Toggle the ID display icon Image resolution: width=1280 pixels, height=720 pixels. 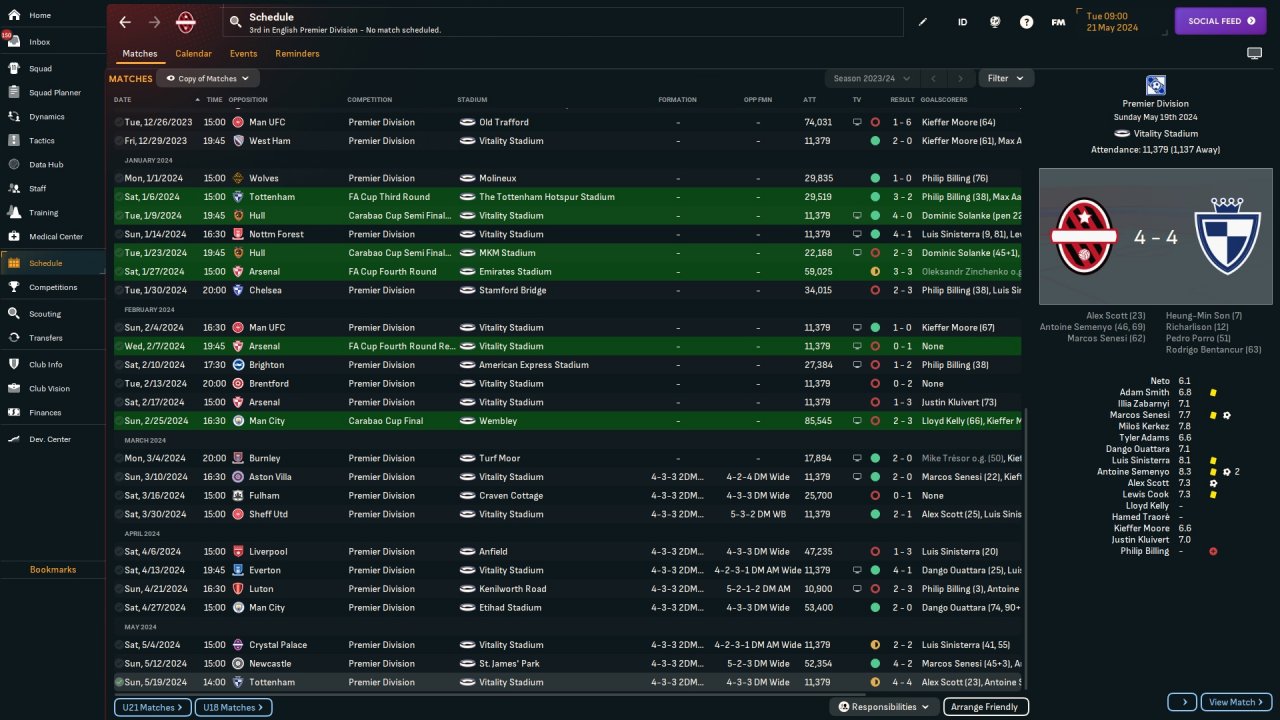point(962,22)
